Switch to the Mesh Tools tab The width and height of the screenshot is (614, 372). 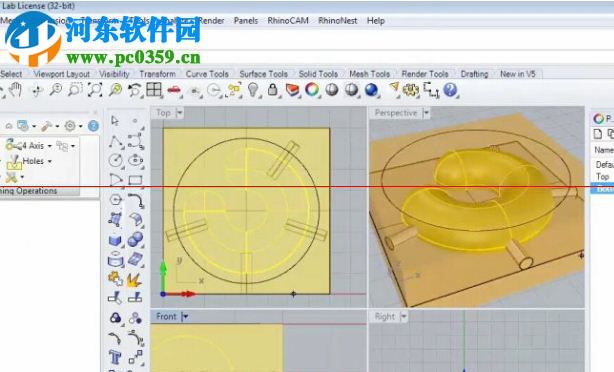(370, 74)
